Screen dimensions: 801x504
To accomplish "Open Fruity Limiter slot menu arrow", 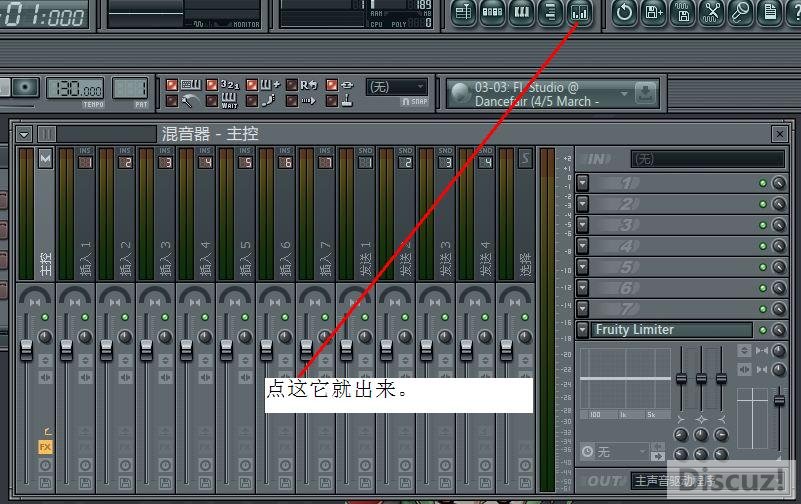I will [582, 330].
